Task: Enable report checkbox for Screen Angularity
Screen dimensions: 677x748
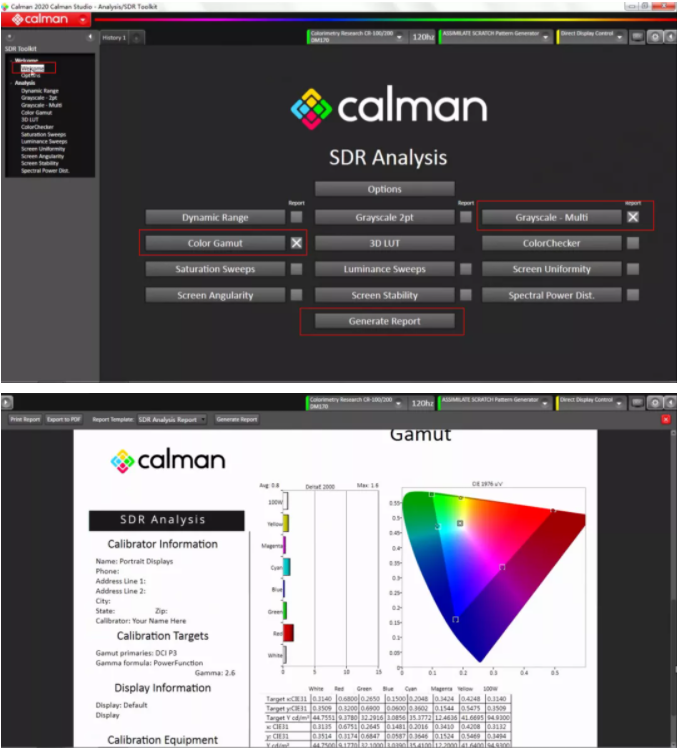Action: [x=296, y=295]
